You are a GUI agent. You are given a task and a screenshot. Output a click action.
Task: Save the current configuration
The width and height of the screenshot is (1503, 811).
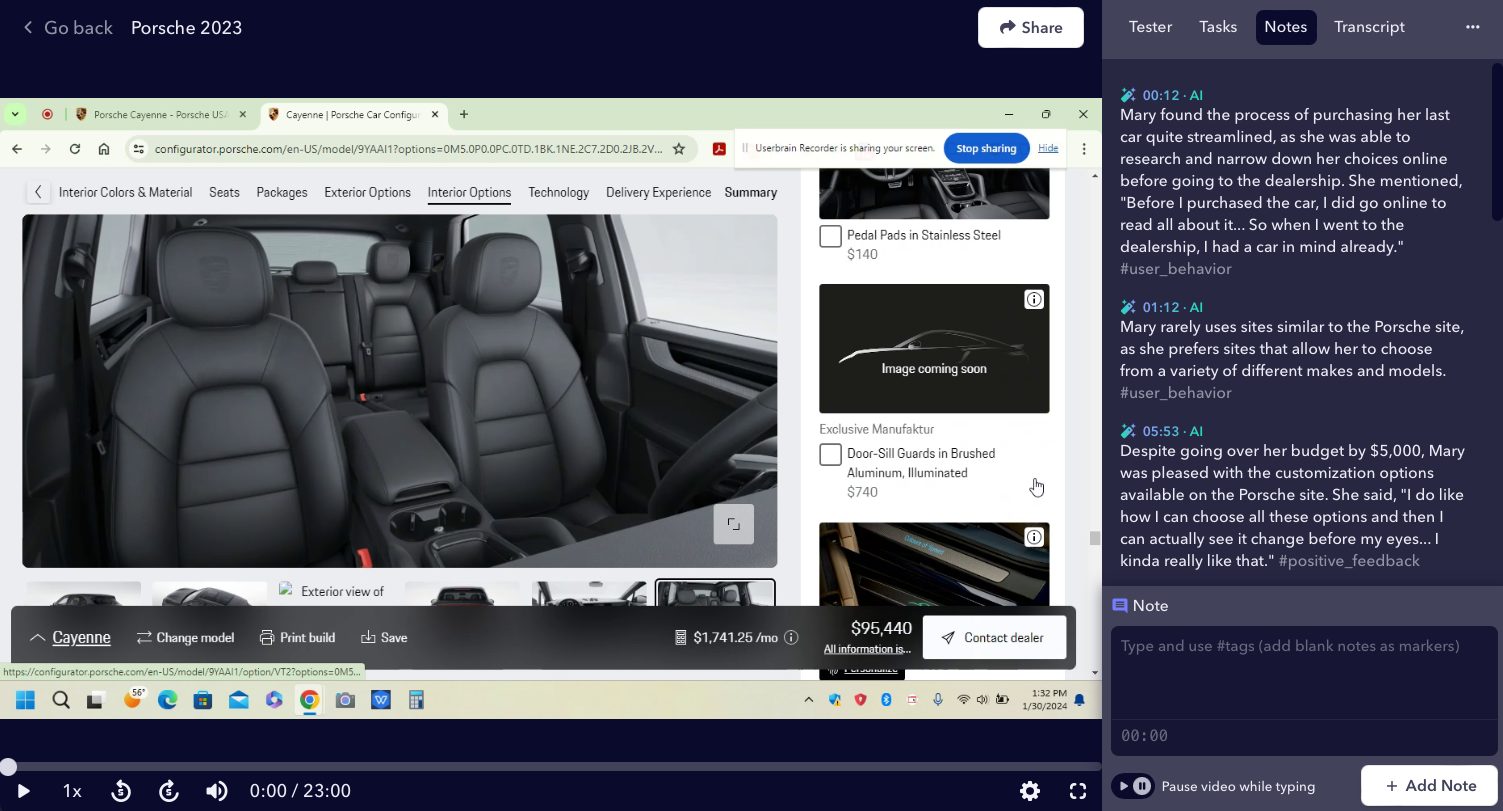384,637
